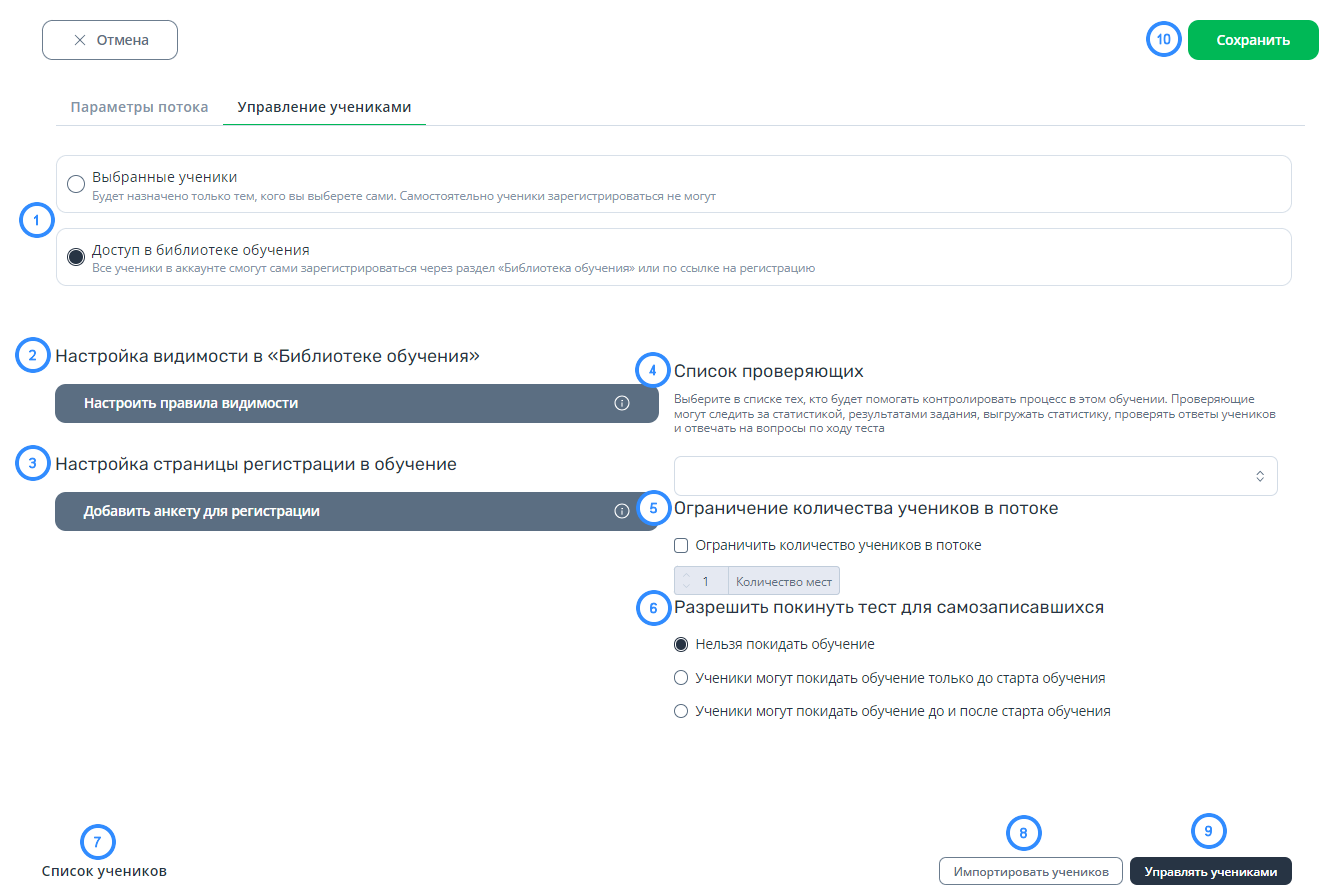
Task: Select Нельзя покидать обучение
Action: [x=682, y=644]
